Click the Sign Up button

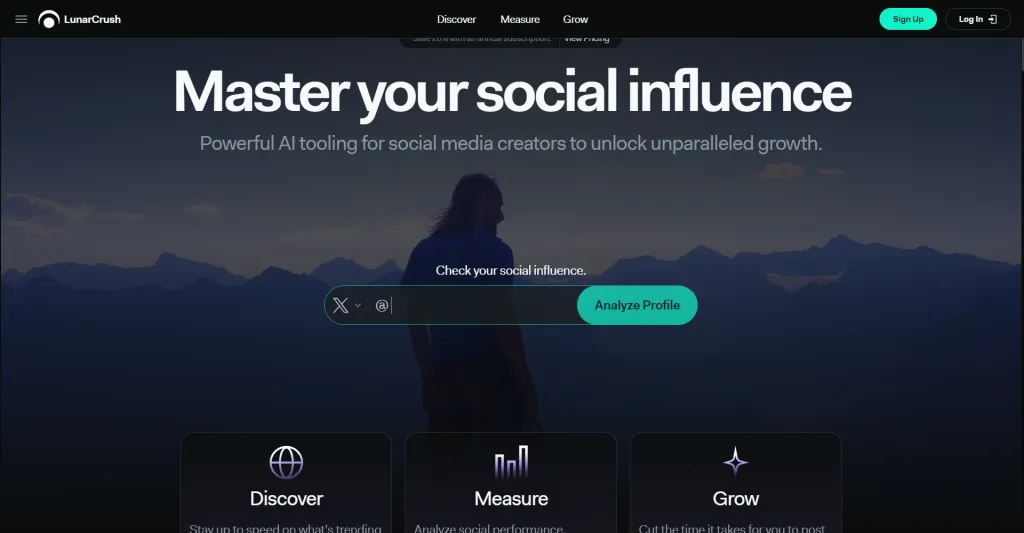click(x=908, y=19)
